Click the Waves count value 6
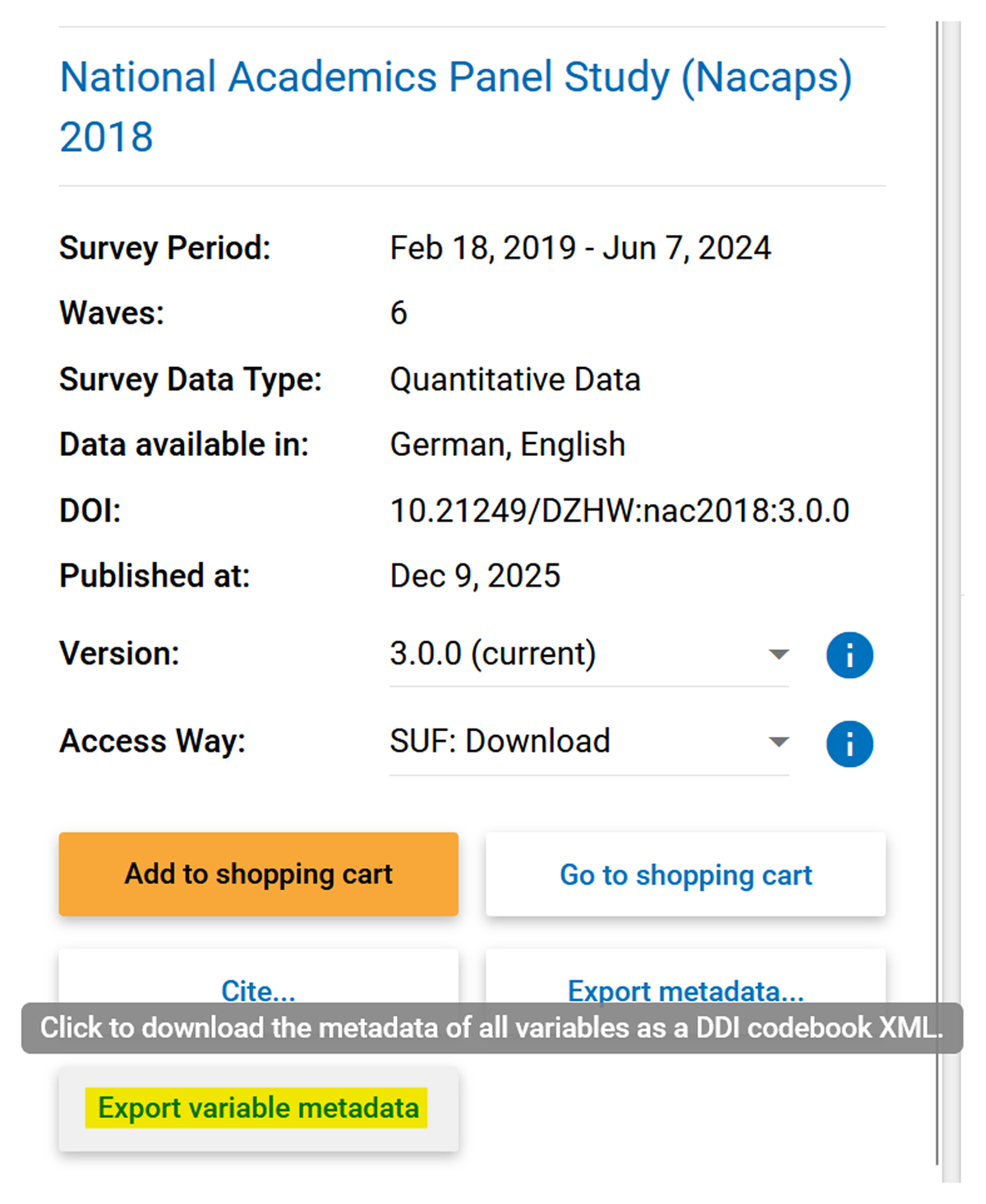The width and height of the screenshot is (986, 1204). click(399, 313)
